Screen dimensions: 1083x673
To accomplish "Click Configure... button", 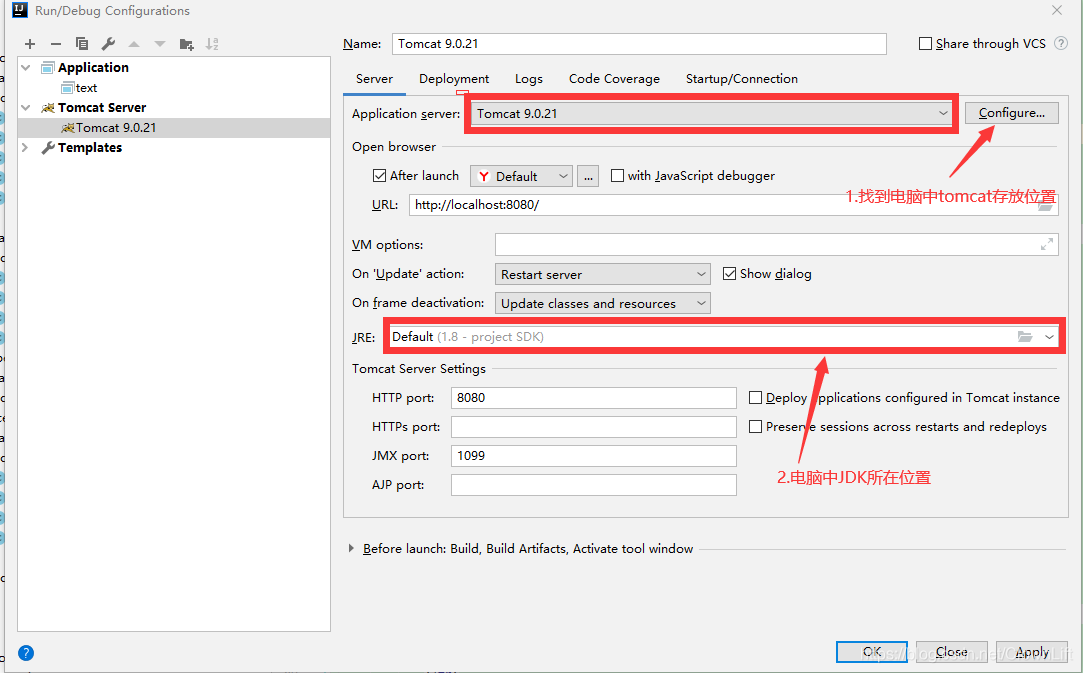I will 1011,113.
